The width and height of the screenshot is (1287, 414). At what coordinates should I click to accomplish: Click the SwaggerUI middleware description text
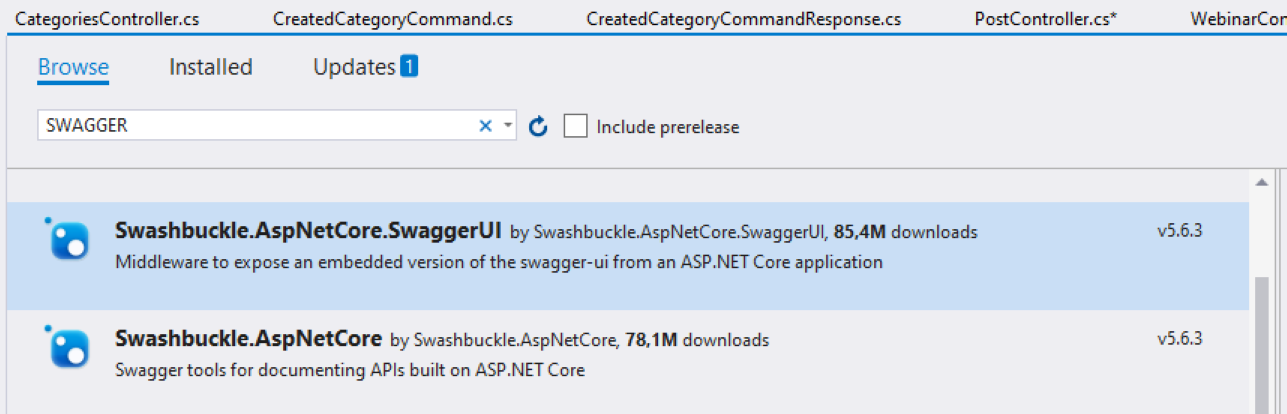[499, 262]
